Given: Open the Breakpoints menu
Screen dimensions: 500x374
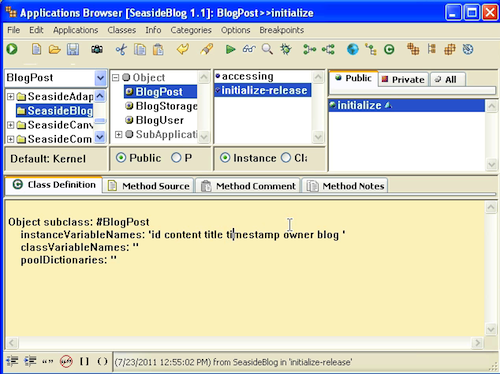Looking at the screenshot, I should click(x=282, y=30).
